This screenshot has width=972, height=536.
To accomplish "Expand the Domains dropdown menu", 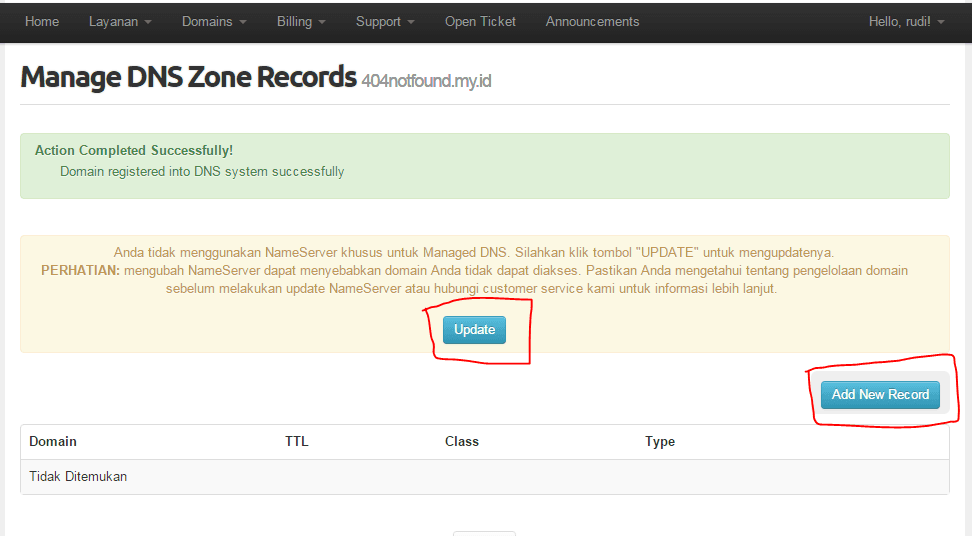I will click(x=214, y=22).
